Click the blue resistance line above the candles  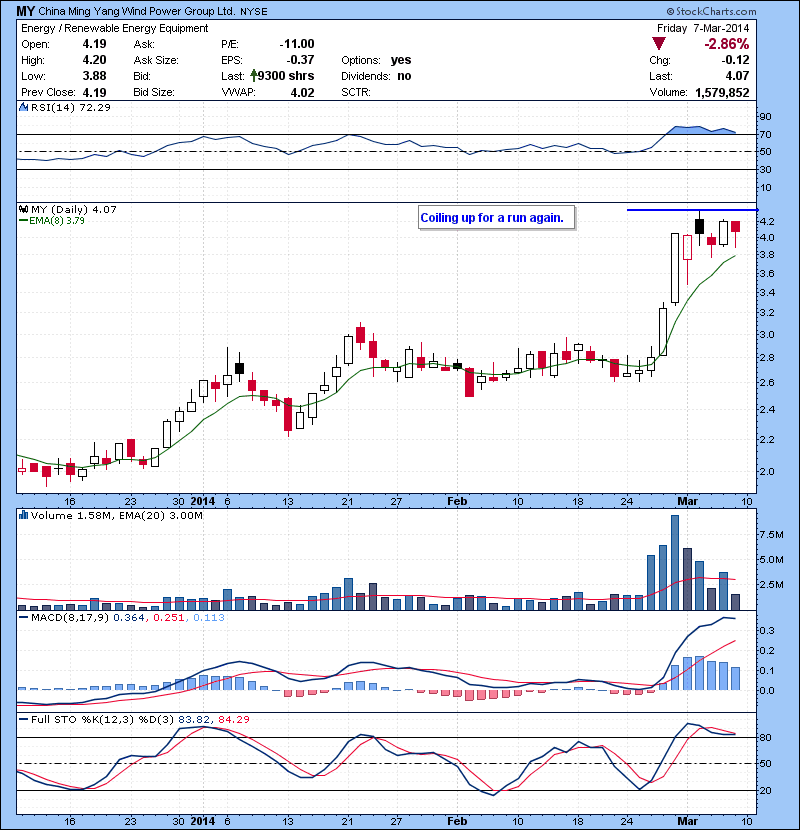tap(693, 210)
